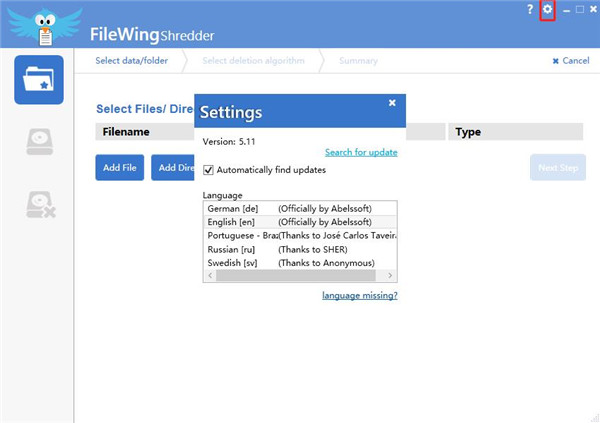Open the Summary step

coord(358,60)
